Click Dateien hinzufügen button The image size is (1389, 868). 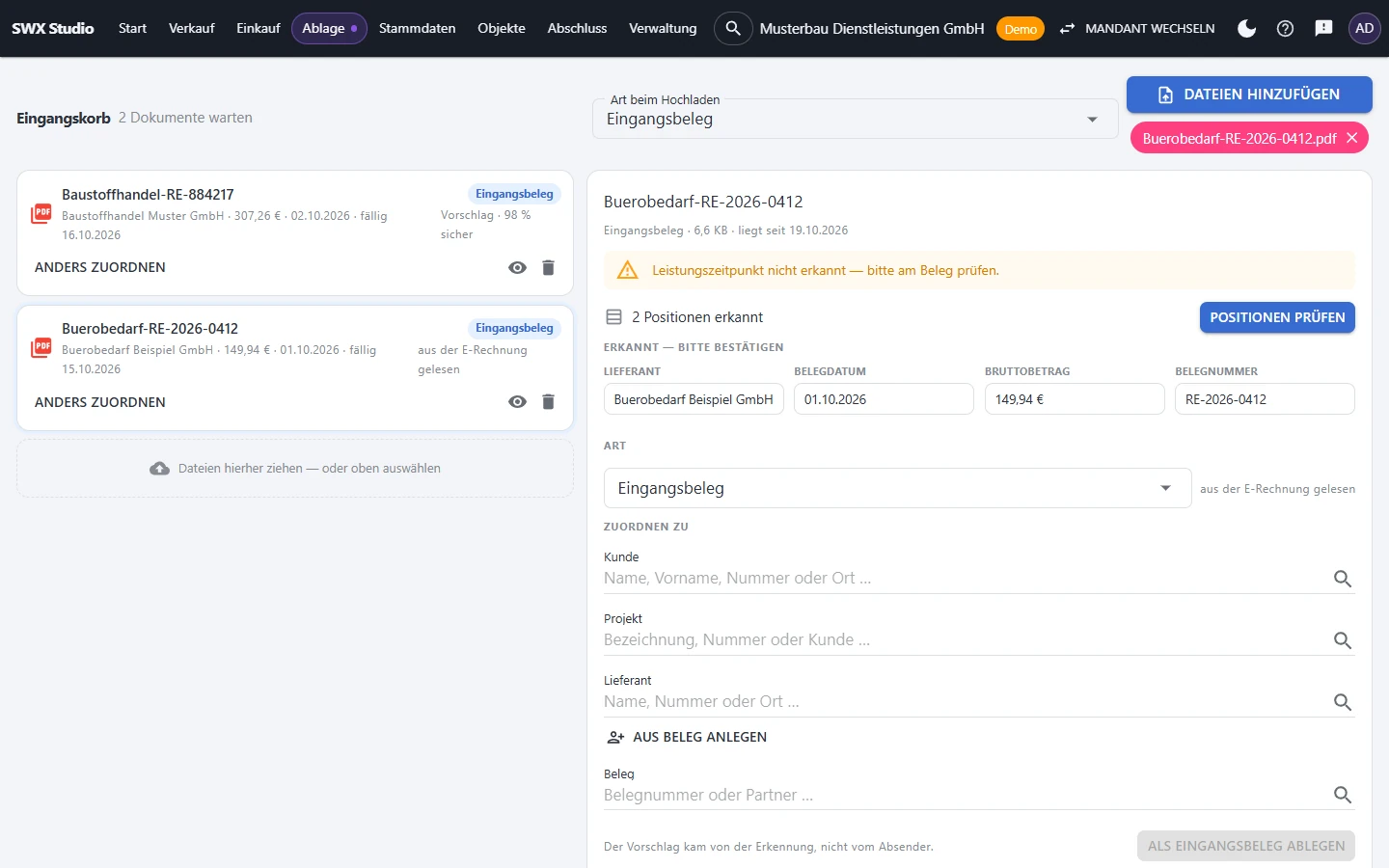(1249, 95)
